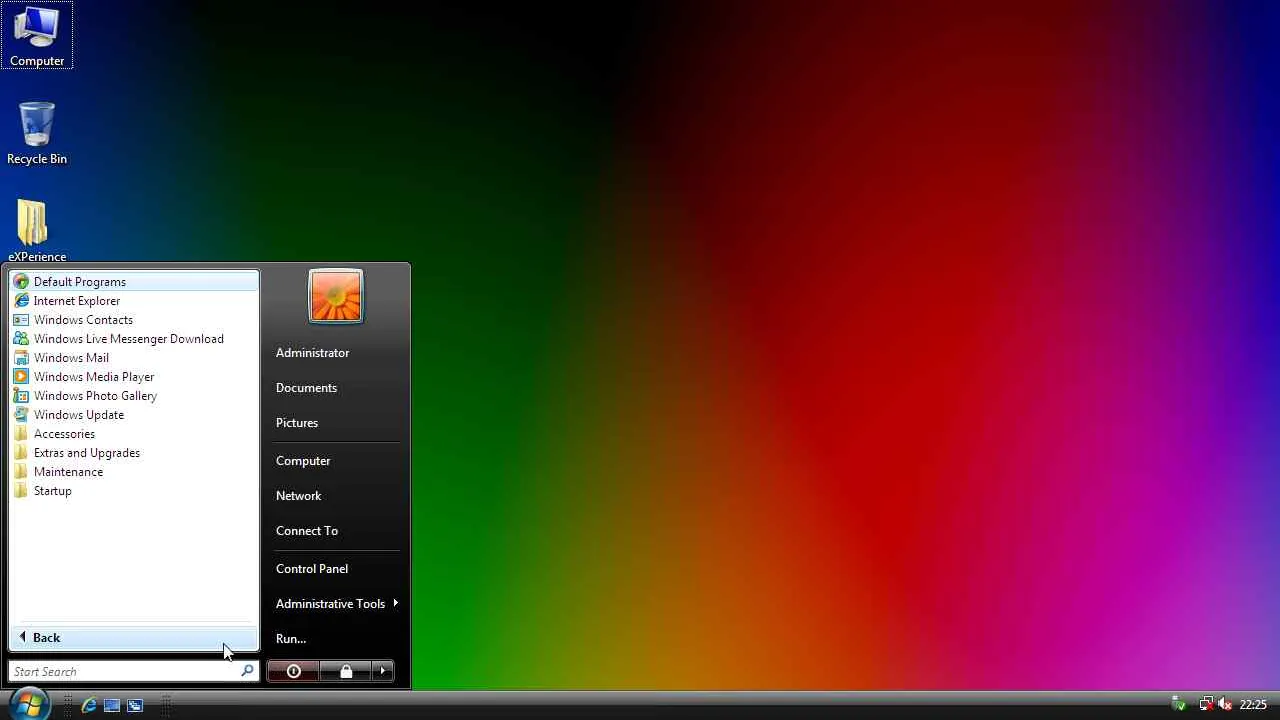Select the Computer desktop icon
Viewport: 1280px width, 720px height.
click(x=37, y=36)
